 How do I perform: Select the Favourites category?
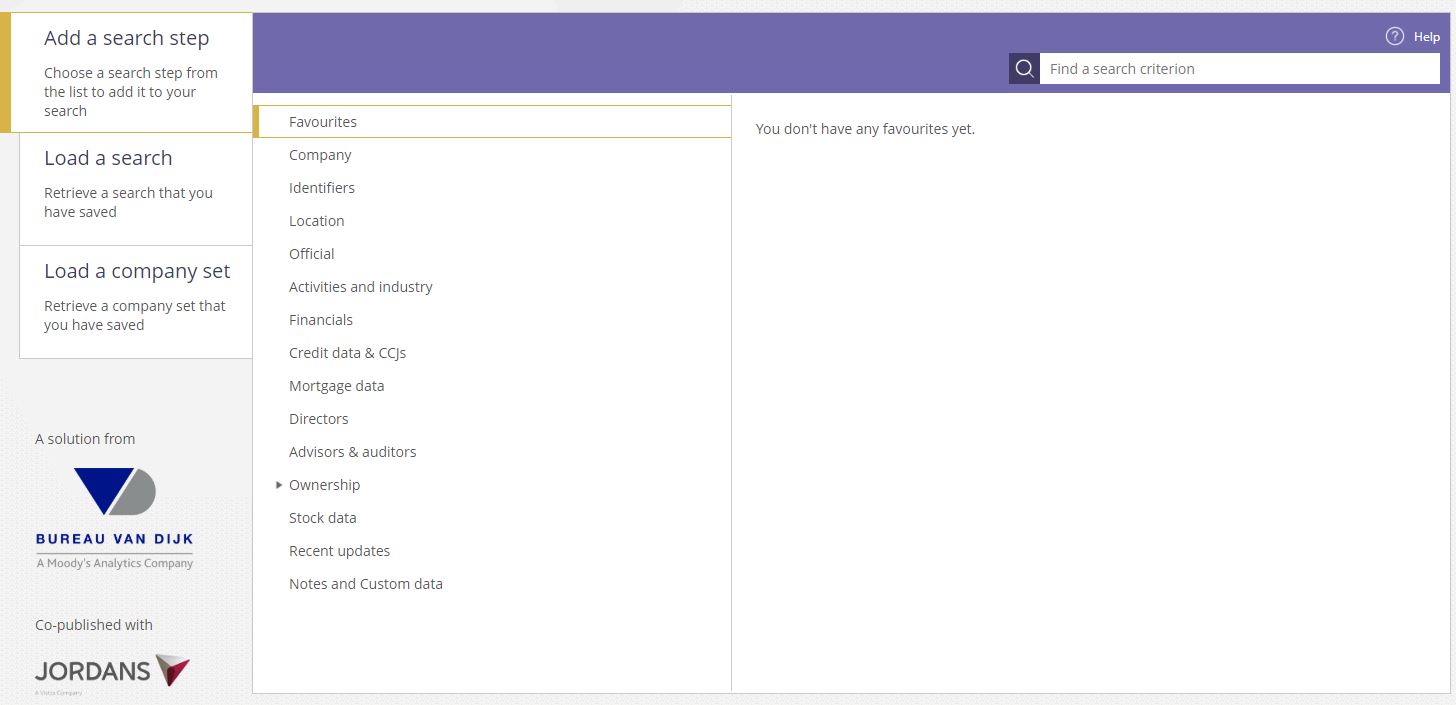click(323, 122)
